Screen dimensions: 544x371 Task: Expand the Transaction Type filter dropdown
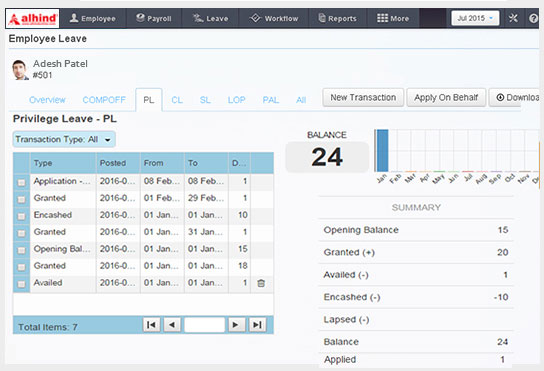point(64,140)
